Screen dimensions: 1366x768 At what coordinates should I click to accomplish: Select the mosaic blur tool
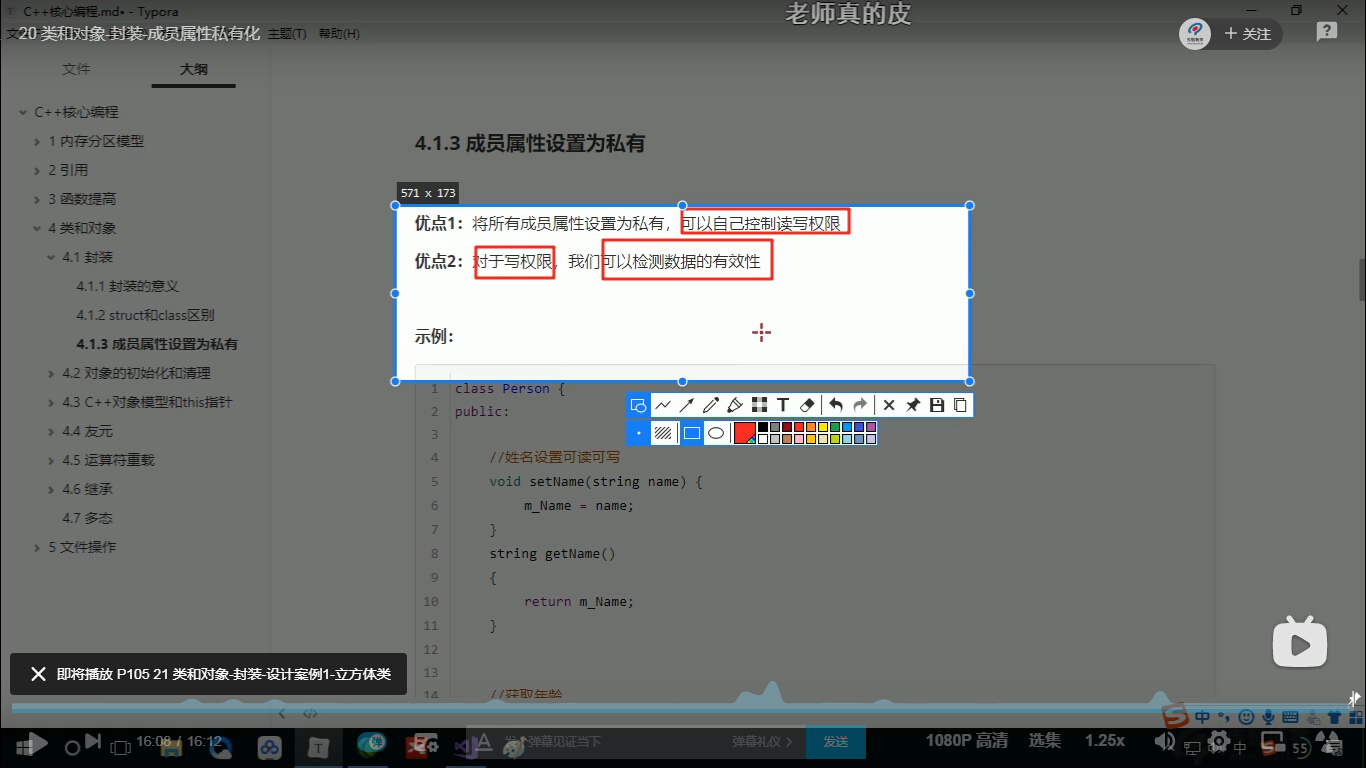pos(759,405)
